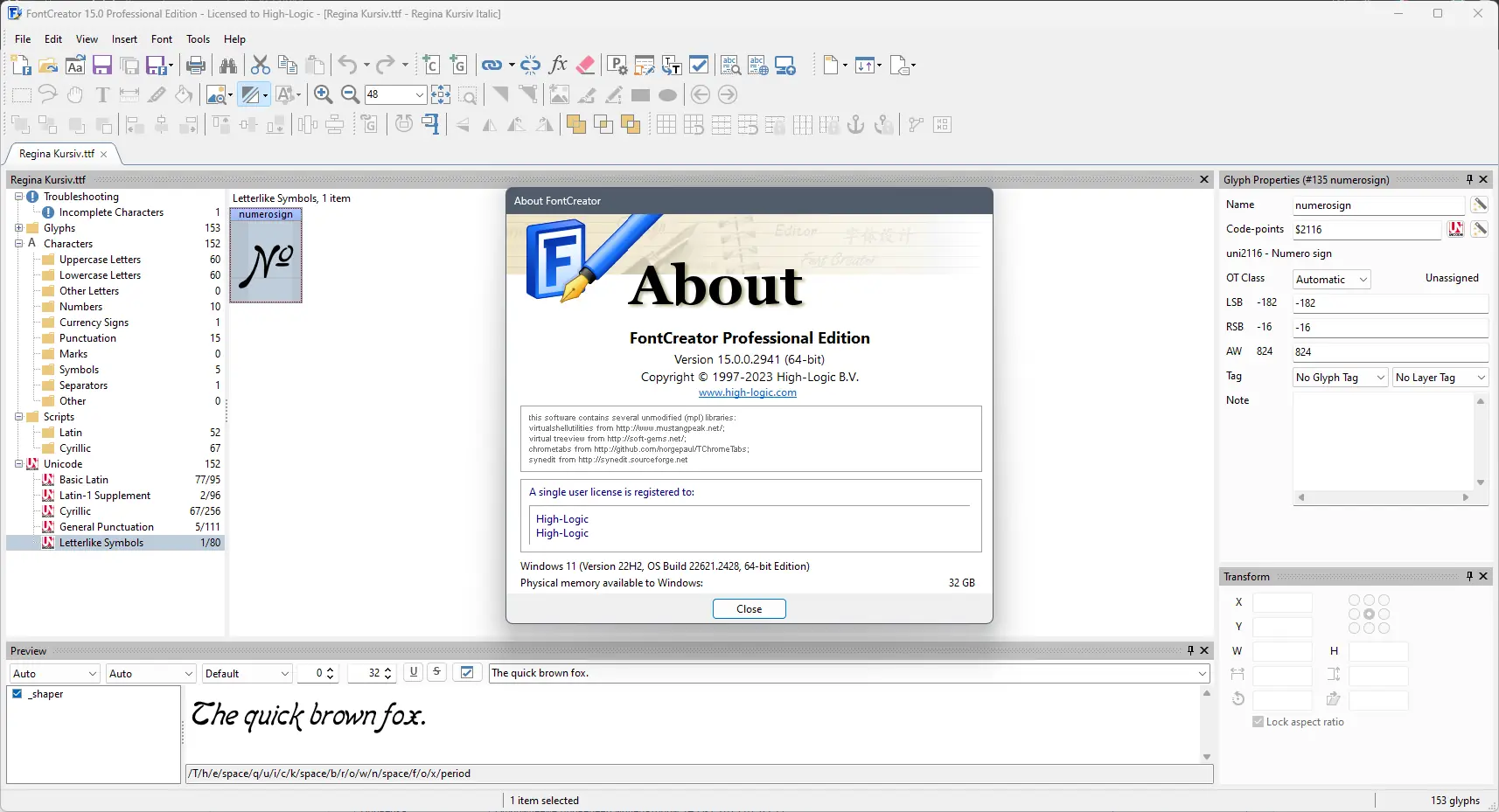Toggle the _shaper checkbox in Preview
Viewport: 1499px width, 812px height.
[17, 693]
